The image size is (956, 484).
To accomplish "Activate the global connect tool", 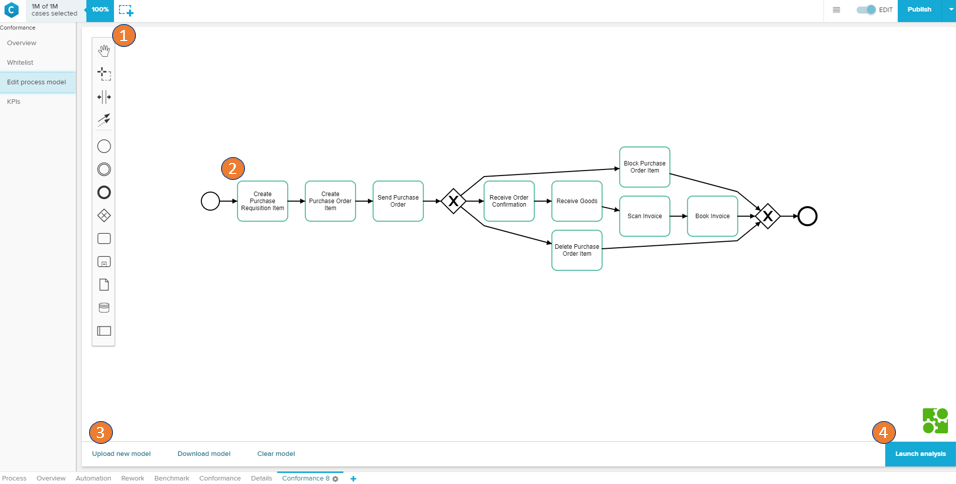I will (x=104, y=120).
